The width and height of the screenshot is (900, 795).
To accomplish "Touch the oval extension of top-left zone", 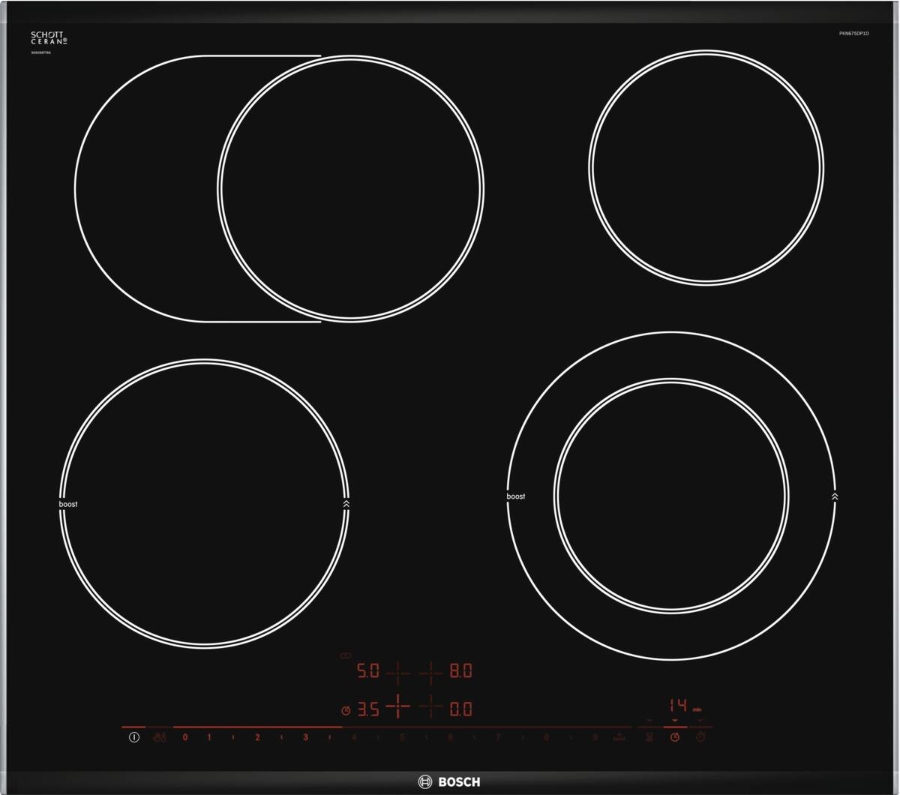I will point(146,188).
